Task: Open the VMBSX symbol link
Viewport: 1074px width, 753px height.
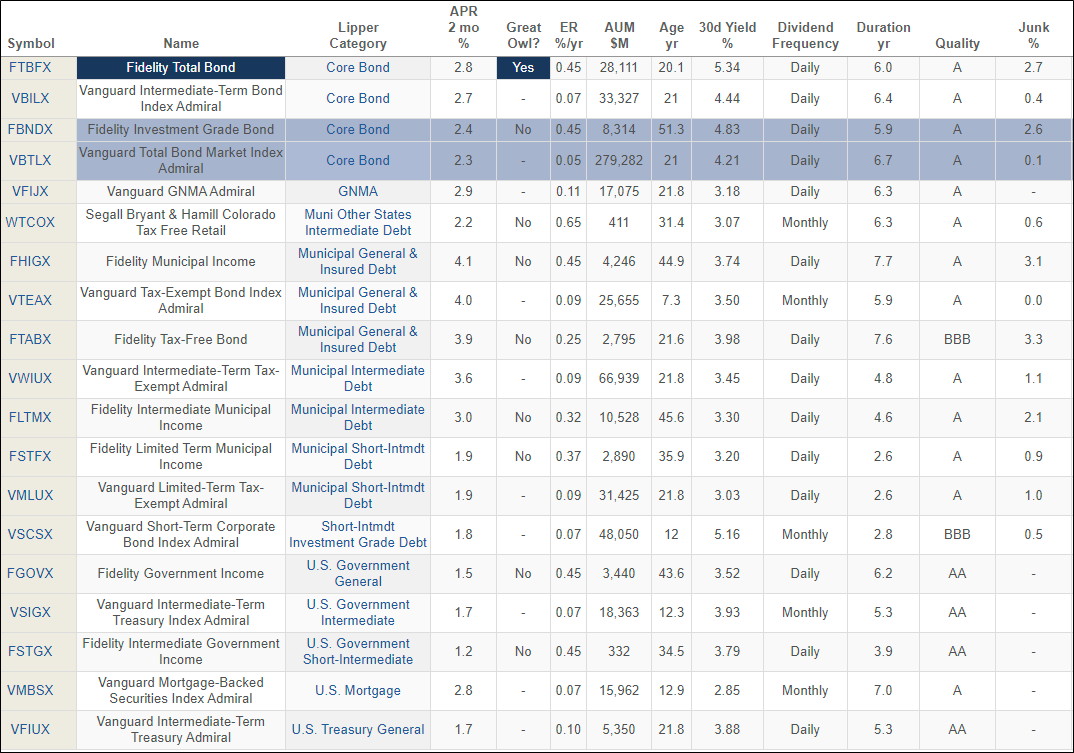Action: tap(30, 691)
